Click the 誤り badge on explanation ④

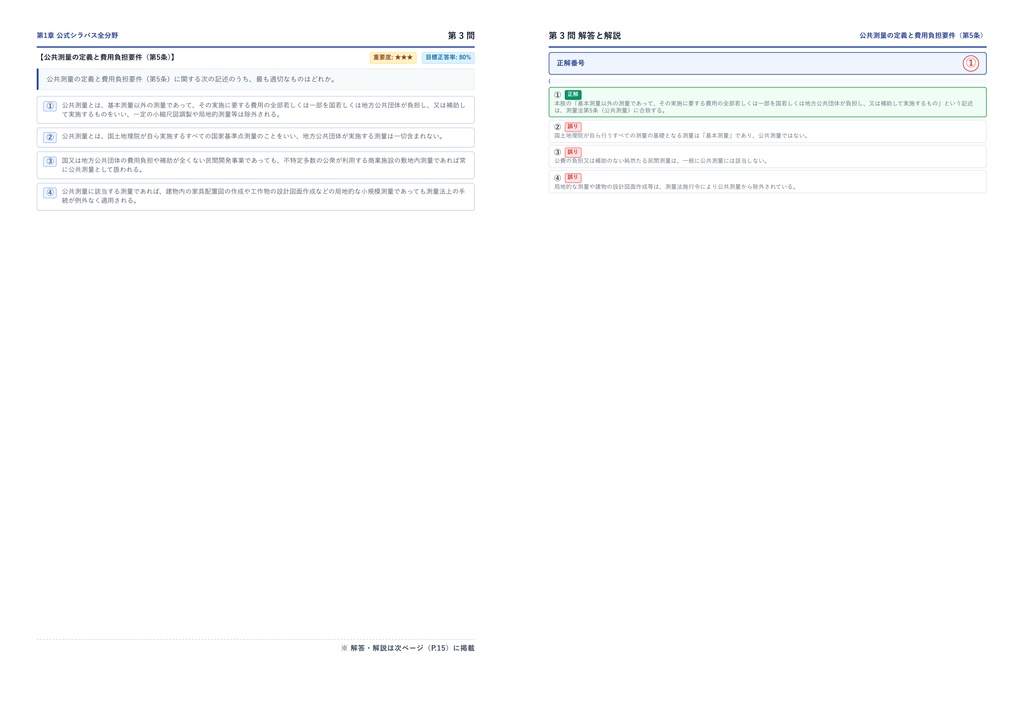[x=573, y=178]
